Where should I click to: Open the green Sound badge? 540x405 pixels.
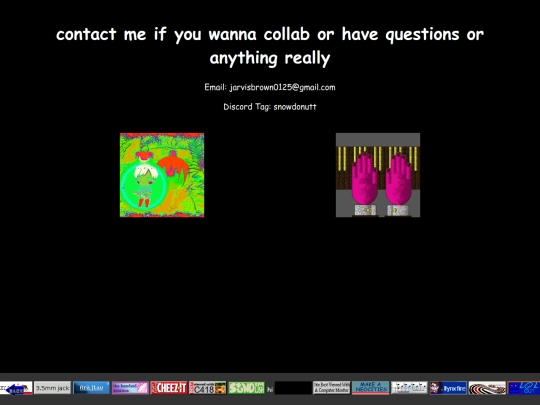[x=247, y=388]
